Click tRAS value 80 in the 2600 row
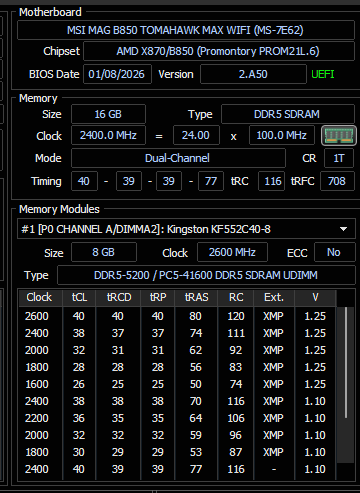Viewport: 360px width, 493px height. [195, 316]
